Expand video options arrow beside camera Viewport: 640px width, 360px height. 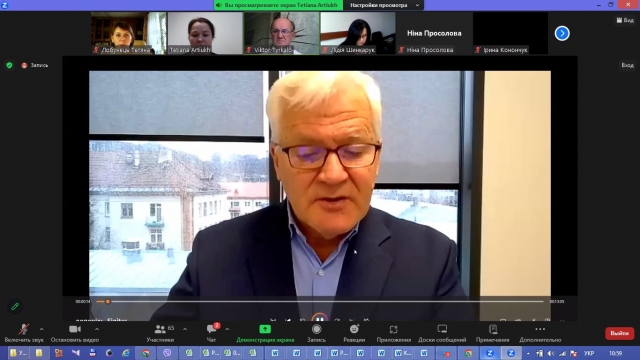(97, 329)
